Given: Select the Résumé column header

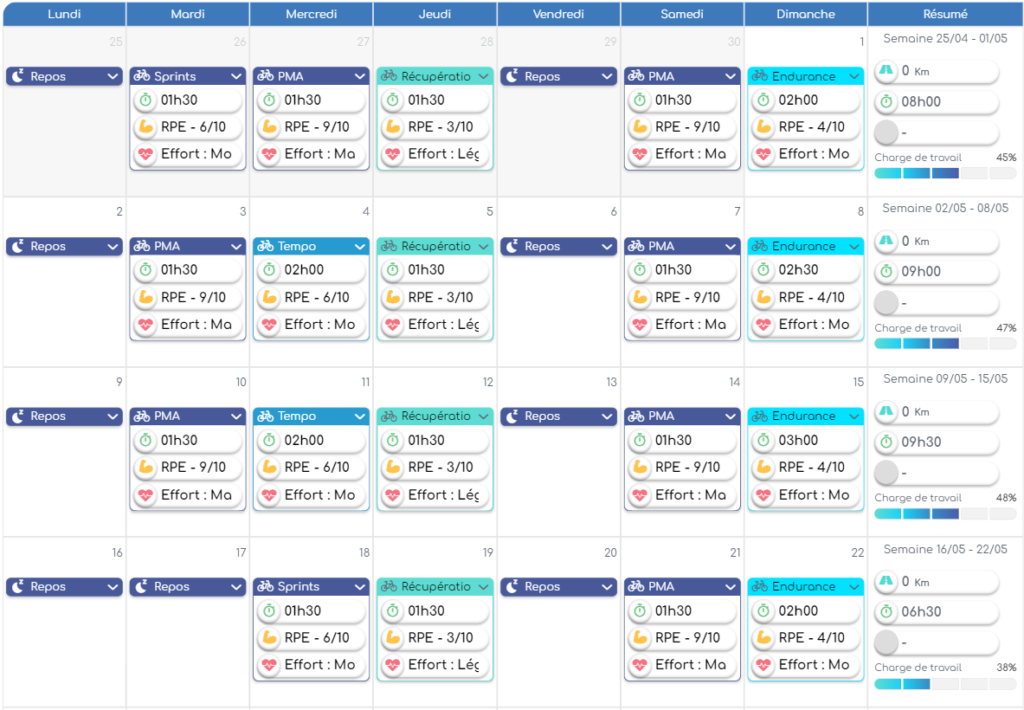Looking at the screenshot, I should [x=945, y=14].
